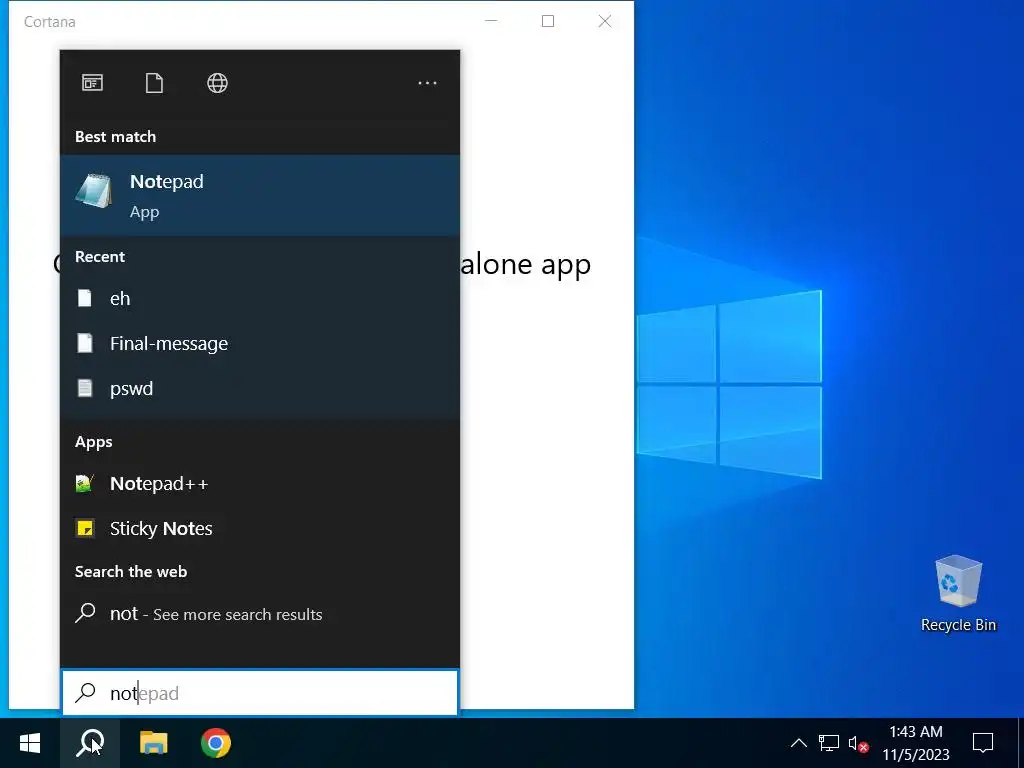Viewport: 1024px width, 768px height.
Task: See more search results for 'not'
Action: [x=260, y=614]
